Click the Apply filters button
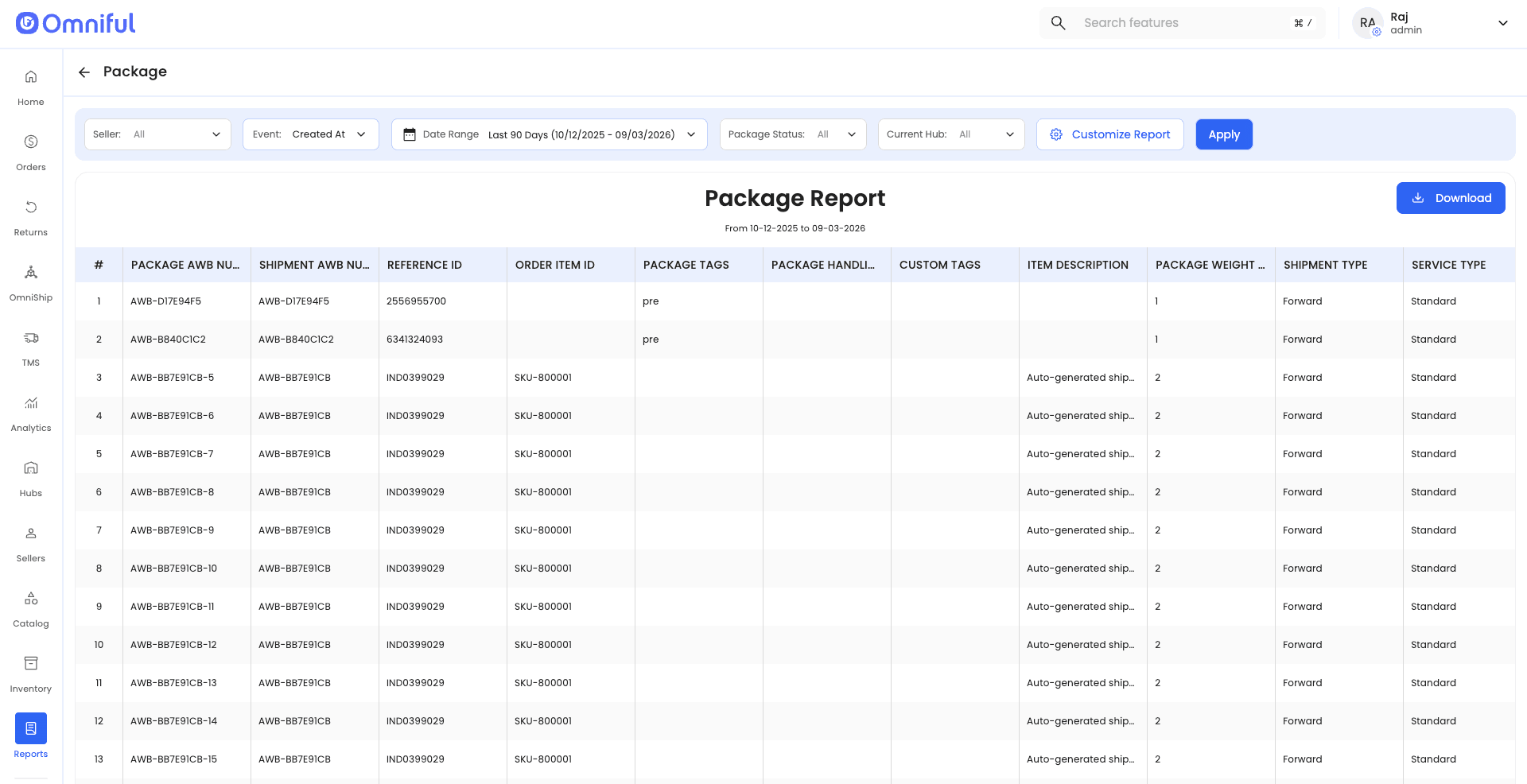 [x=1223, y=134]
